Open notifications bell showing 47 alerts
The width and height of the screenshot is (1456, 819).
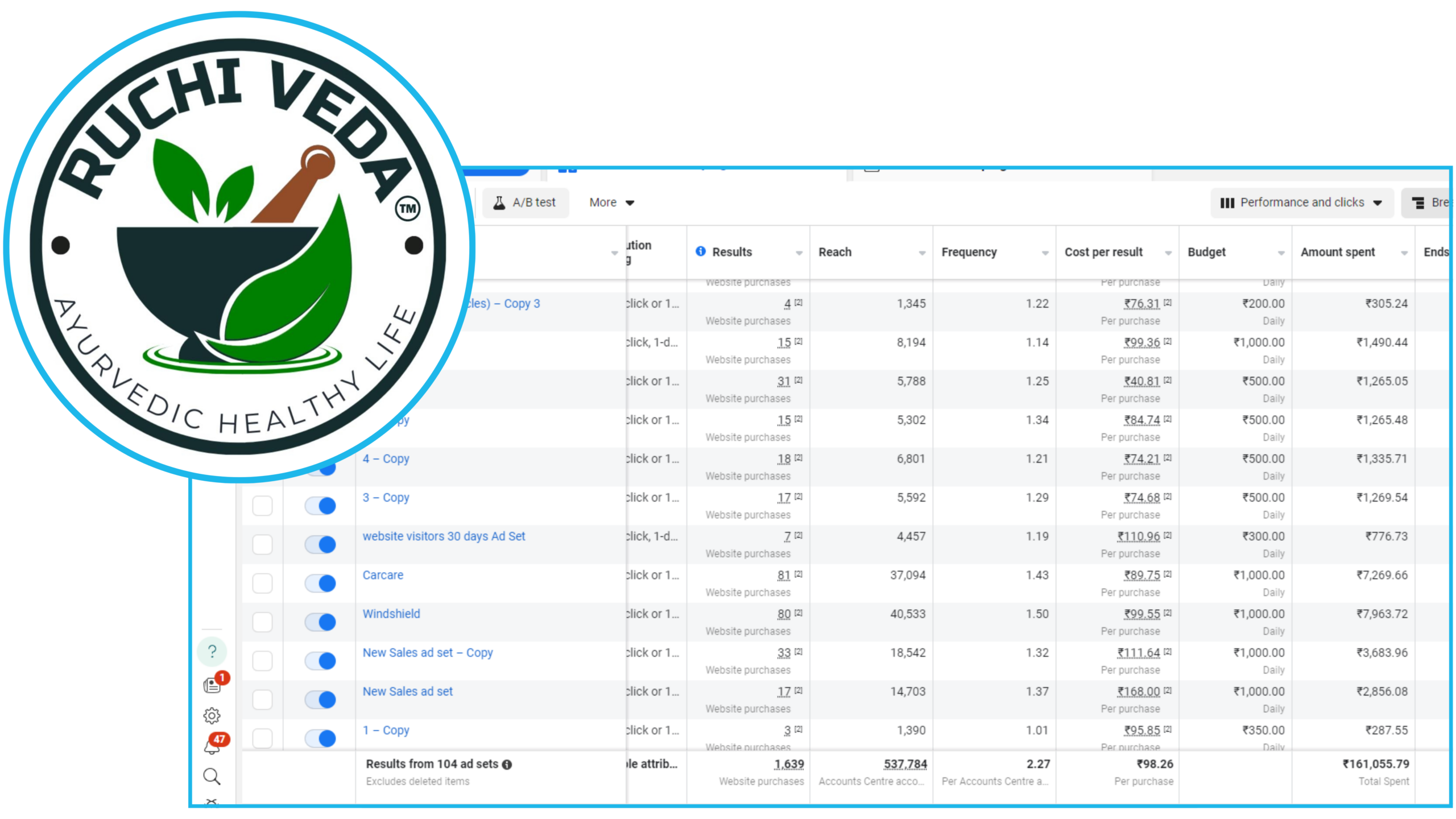(213, 746)
